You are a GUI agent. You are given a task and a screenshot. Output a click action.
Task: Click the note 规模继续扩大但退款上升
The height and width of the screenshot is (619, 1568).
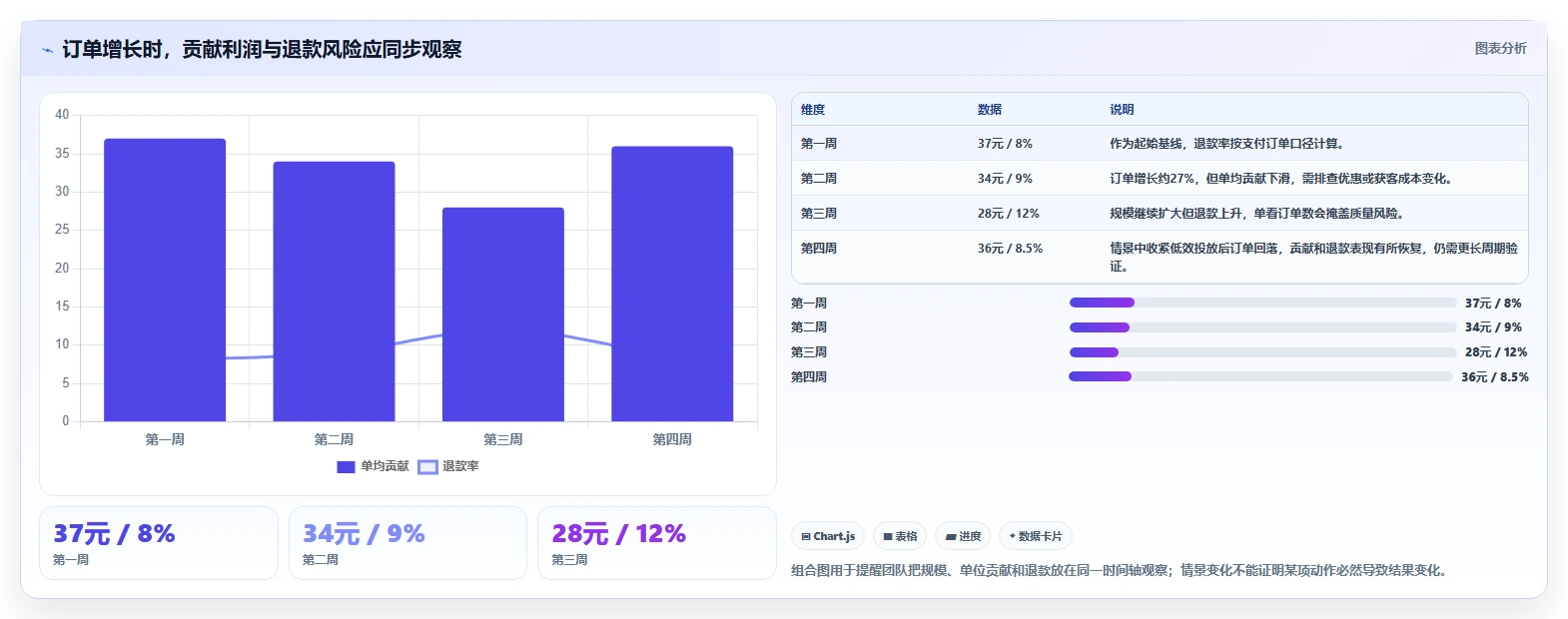click(1258, 214)
